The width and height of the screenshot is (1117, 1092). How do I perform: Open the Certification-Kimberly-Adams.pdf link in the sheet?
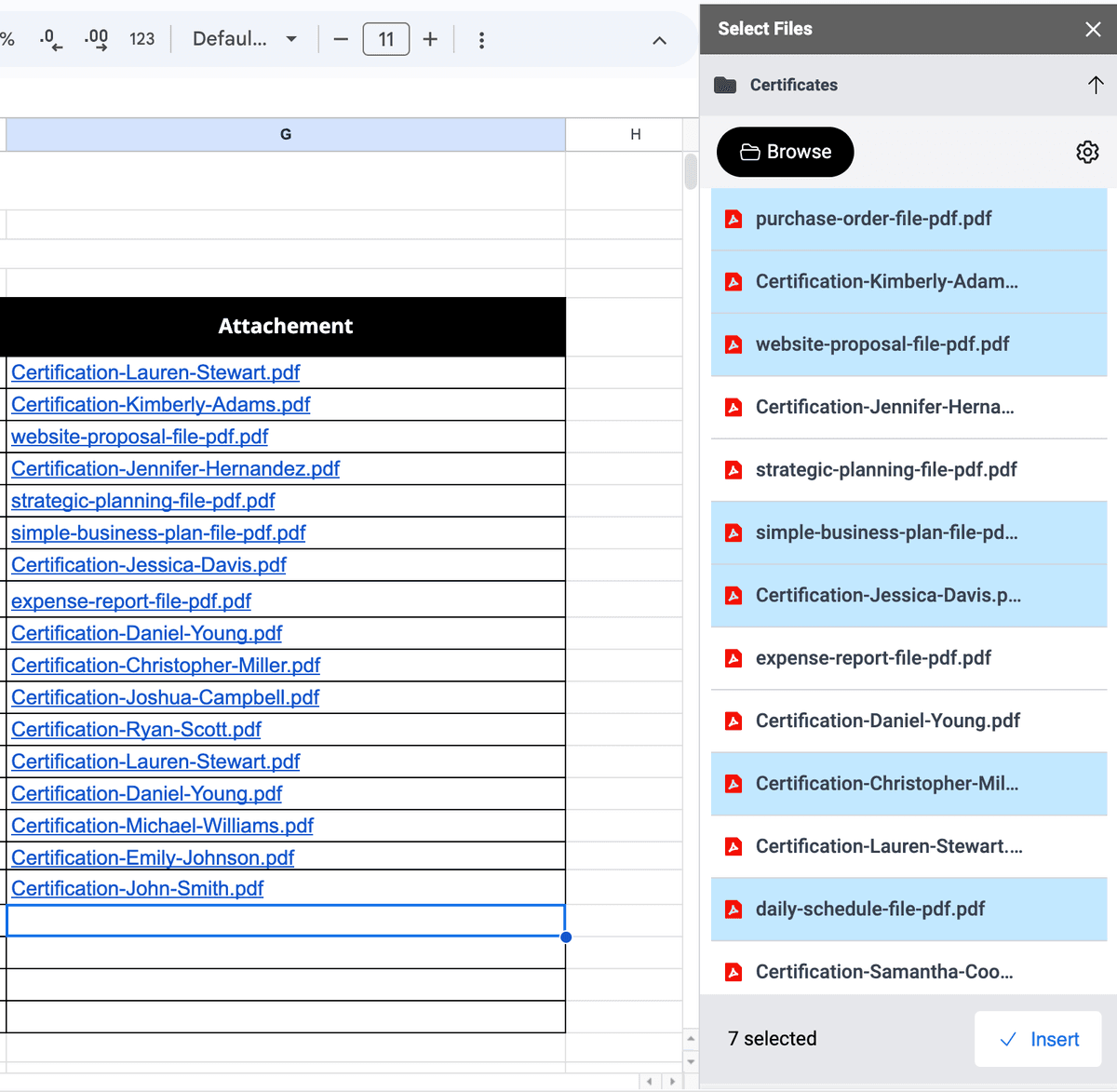pos(160,405)
